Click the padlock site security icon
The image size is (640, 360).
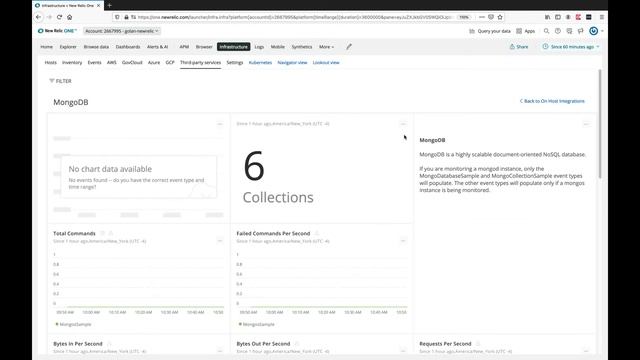tap(126, 17)
